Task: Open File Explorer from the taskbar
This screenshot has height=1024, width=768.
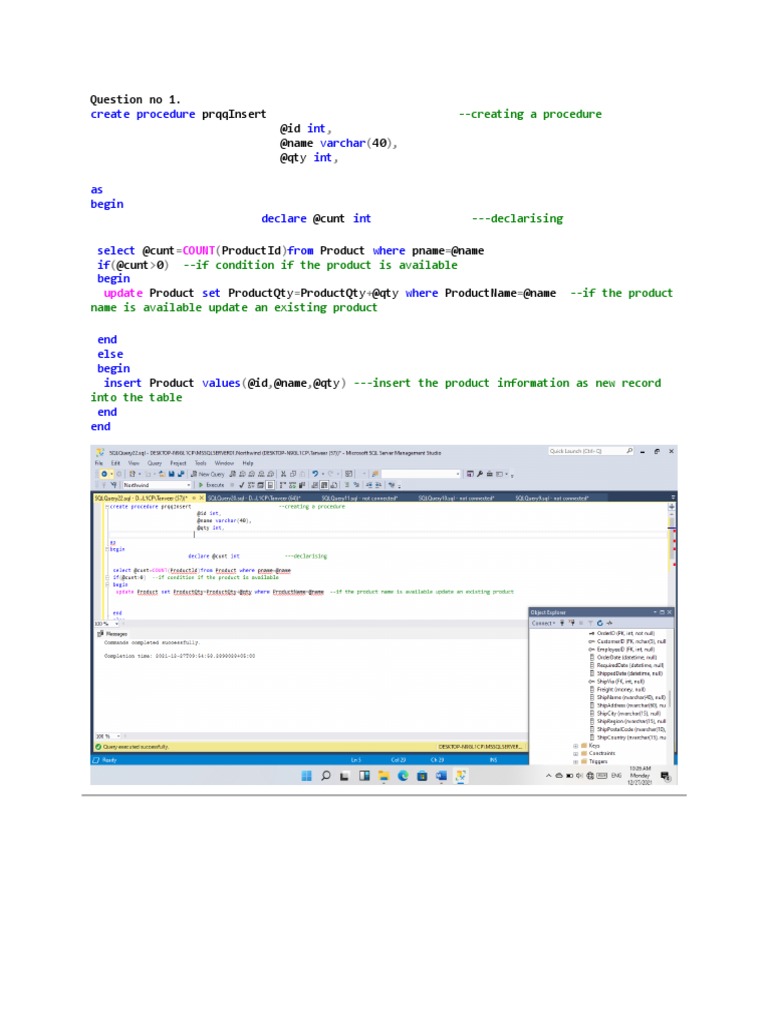Action: tap(383, 776)
